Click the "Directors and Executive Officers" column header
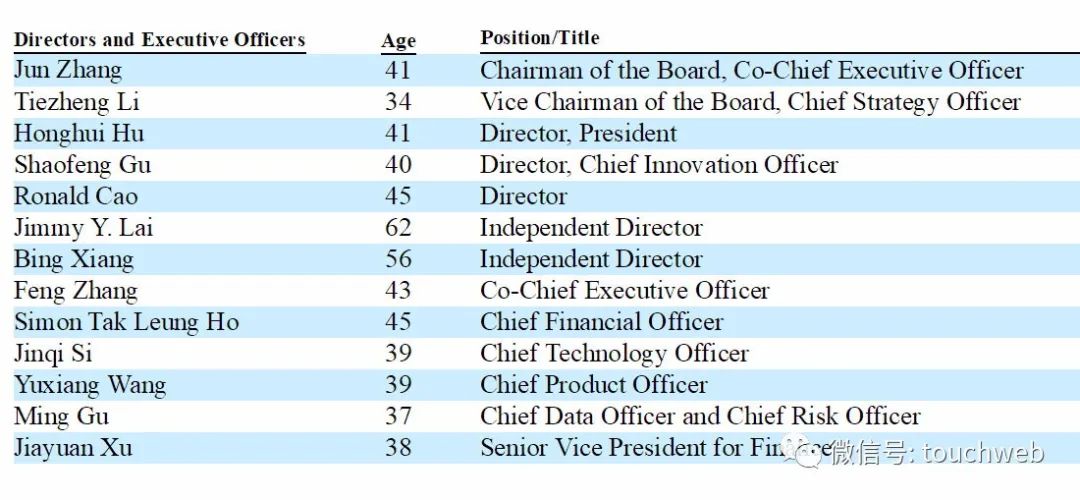Screen dimensions: 1080x500 (159, 40)
